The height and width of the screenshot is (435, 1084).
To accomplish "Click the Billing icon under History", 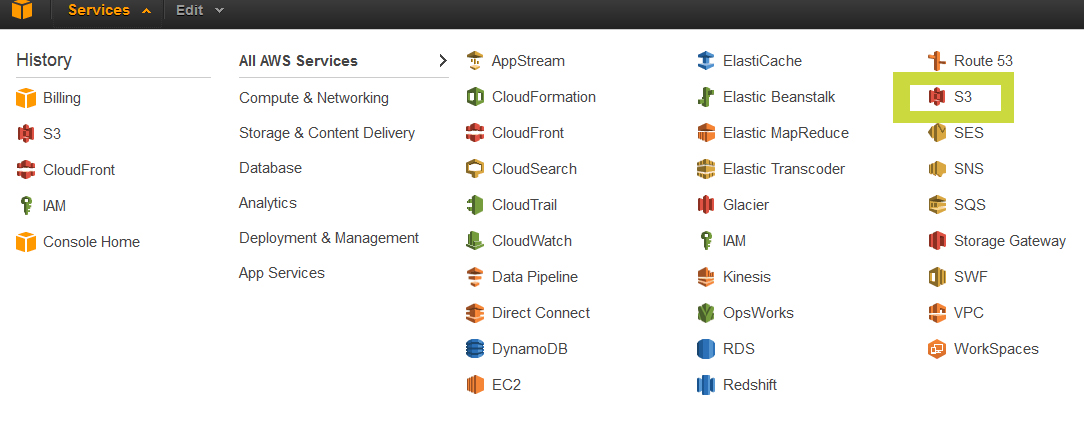I will coord(26,98).
